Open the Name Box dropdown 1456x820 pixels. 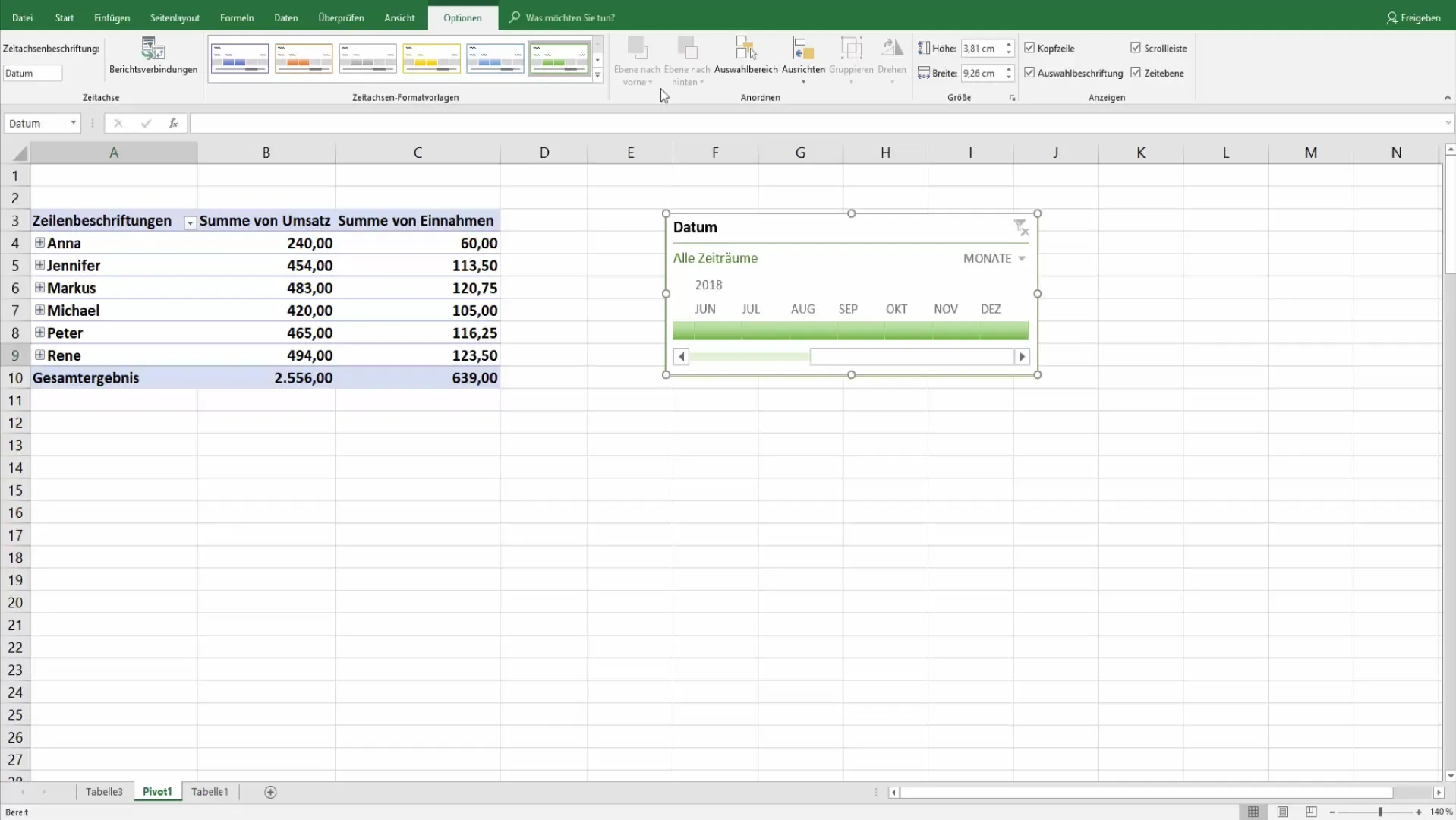click(x=73, y=123)
